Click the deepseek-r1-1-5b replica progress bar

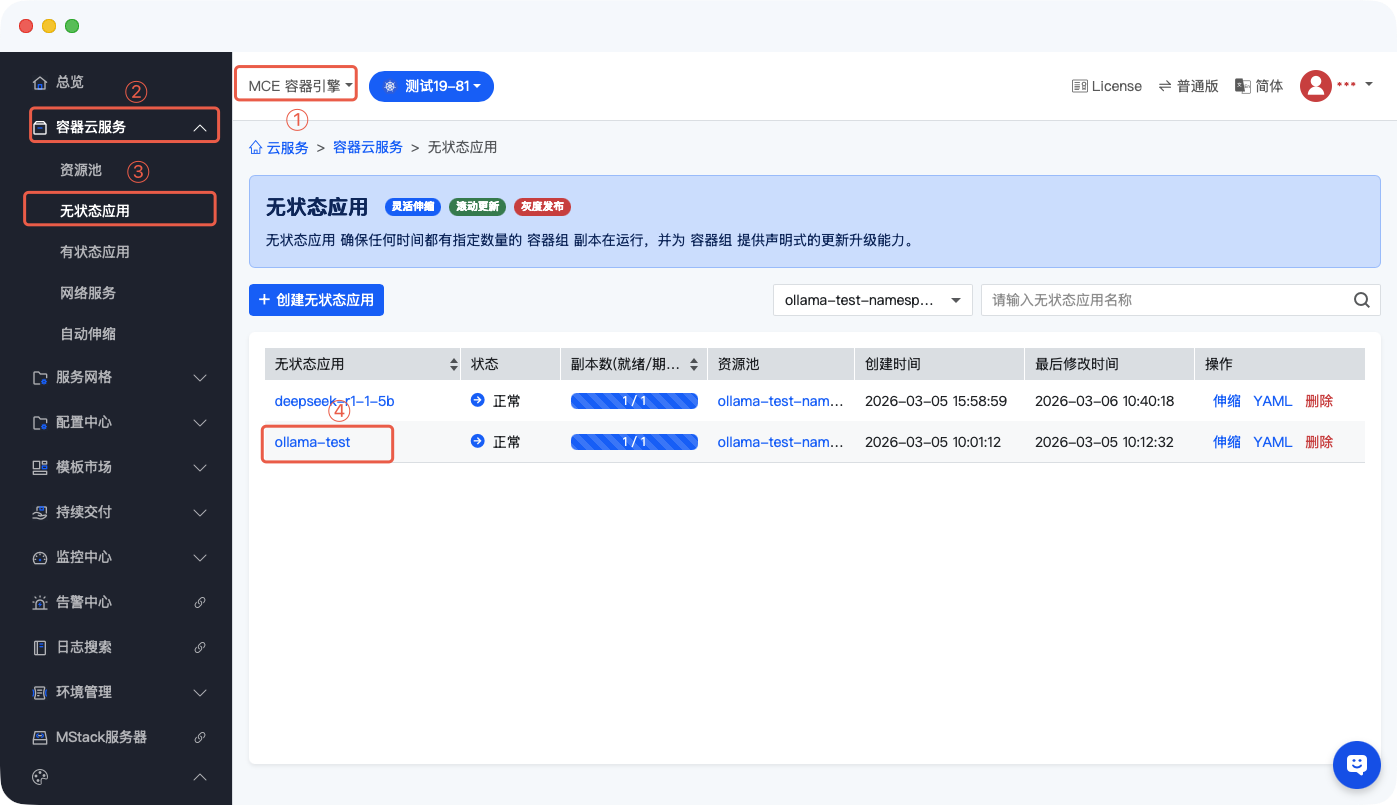634,401
